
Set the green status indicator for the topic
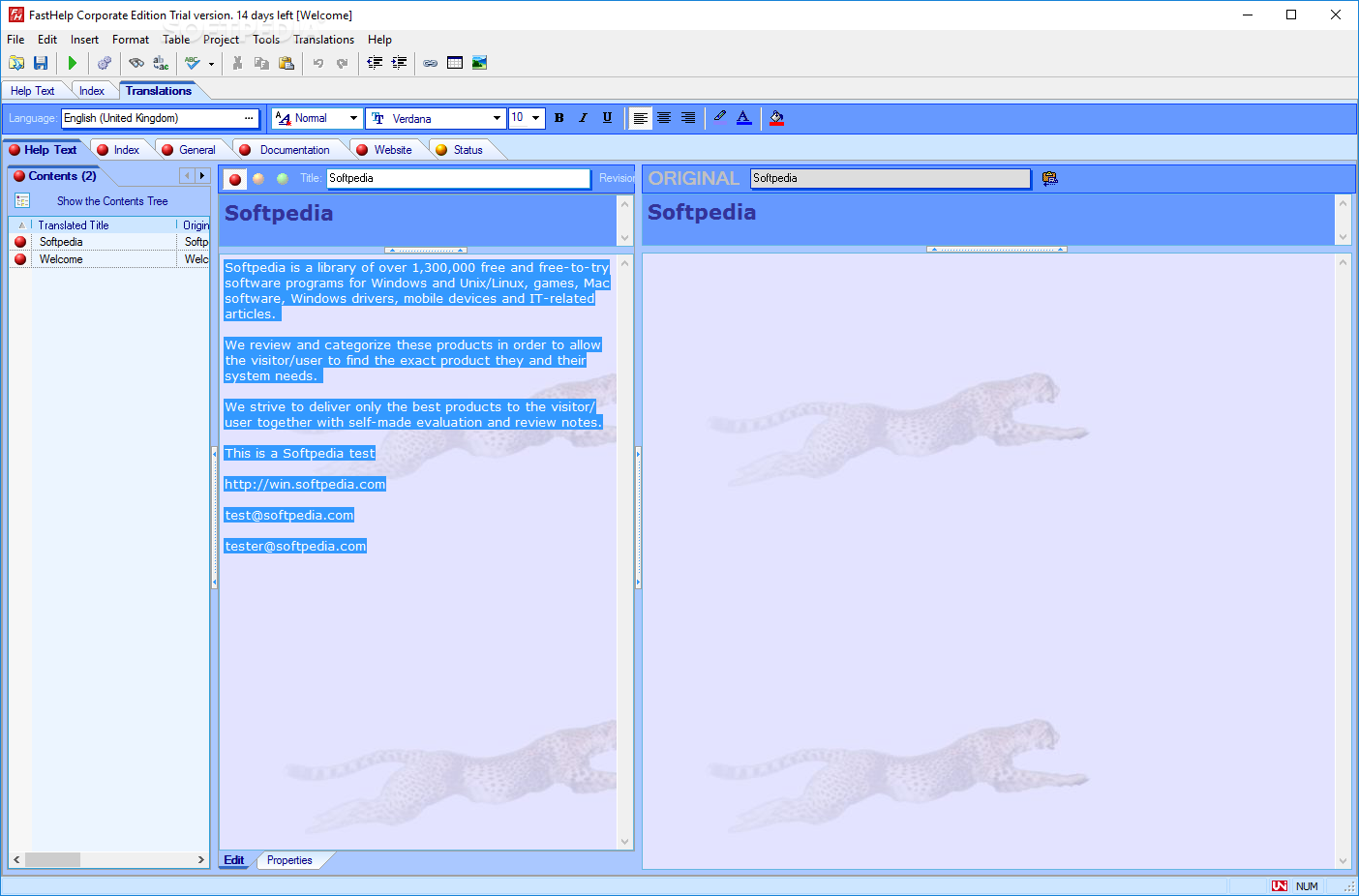pyautogui.click(x=283, y=179)
